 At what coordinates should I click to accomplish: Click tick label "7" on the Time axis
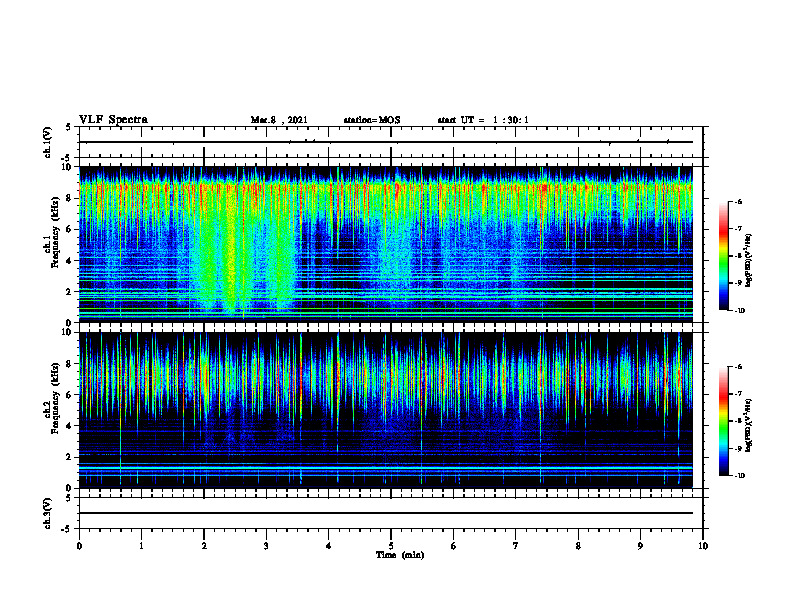516,546
